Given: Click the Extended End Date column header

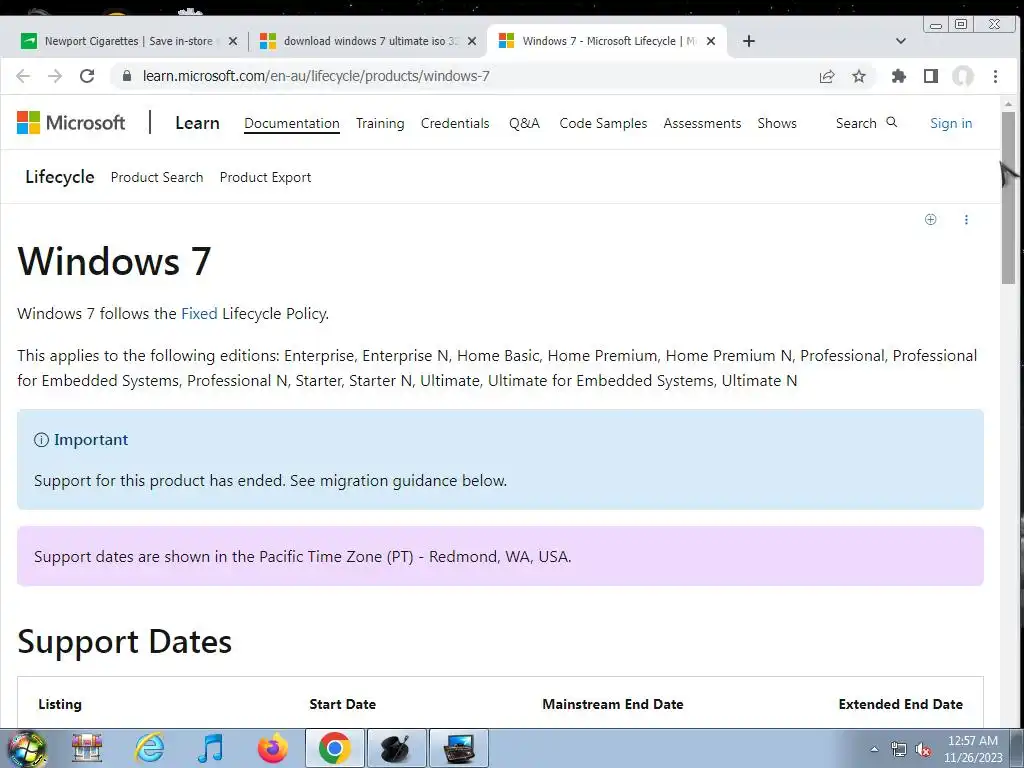Looking at the screenshot, I should tap(901, 705).
